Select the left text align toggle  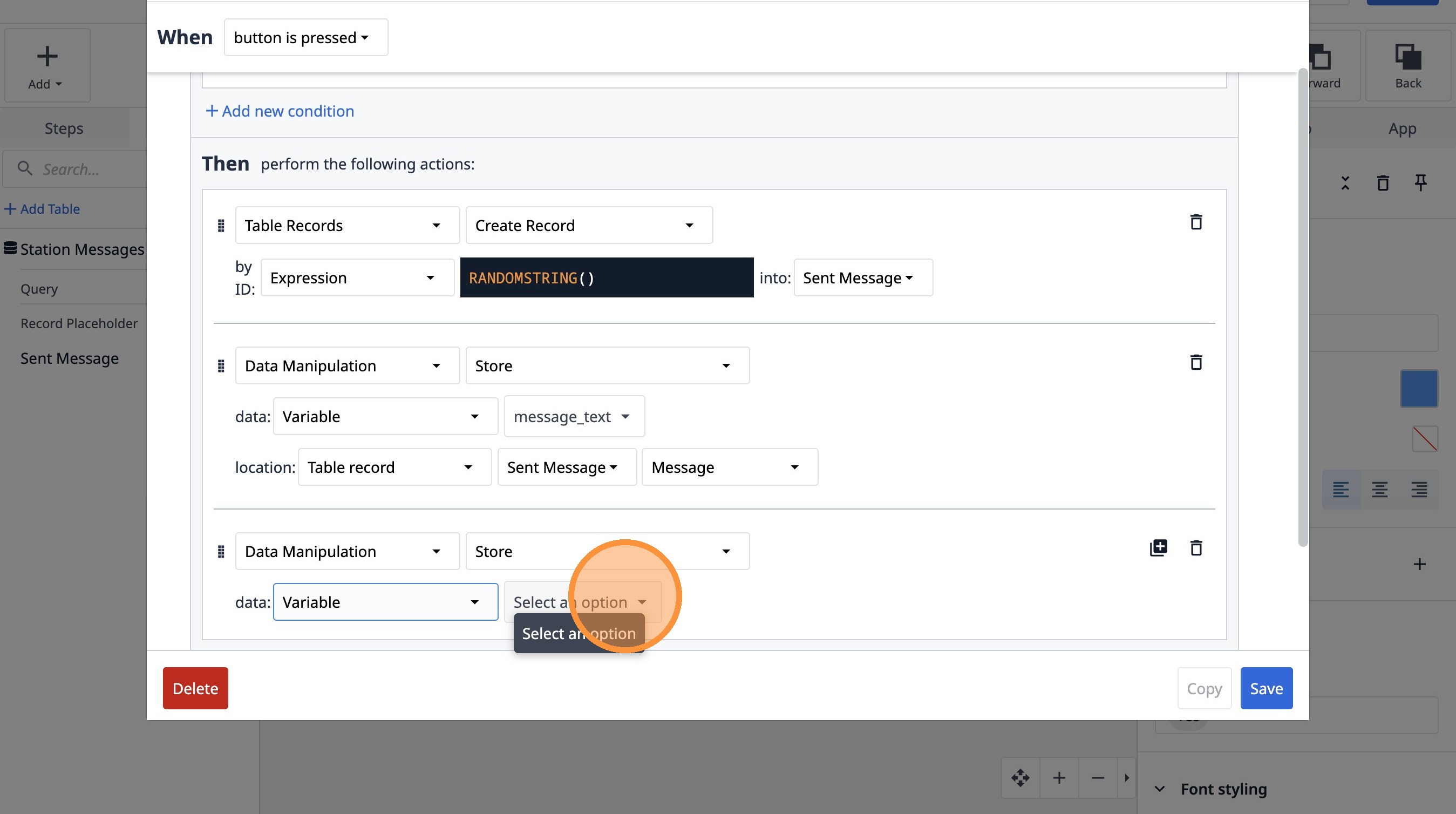[1341, 490]
